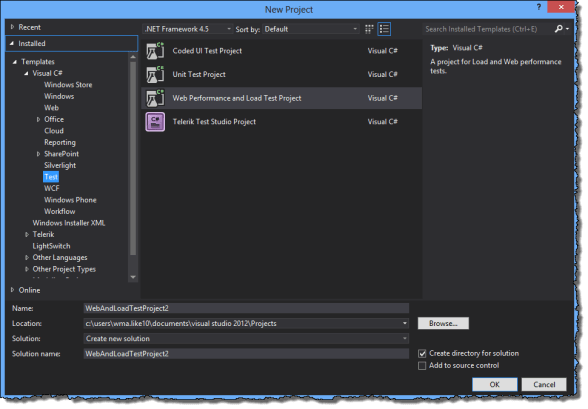Select the Silverlight template category
This screenshot has height=409, width=588.
[60, 165]
